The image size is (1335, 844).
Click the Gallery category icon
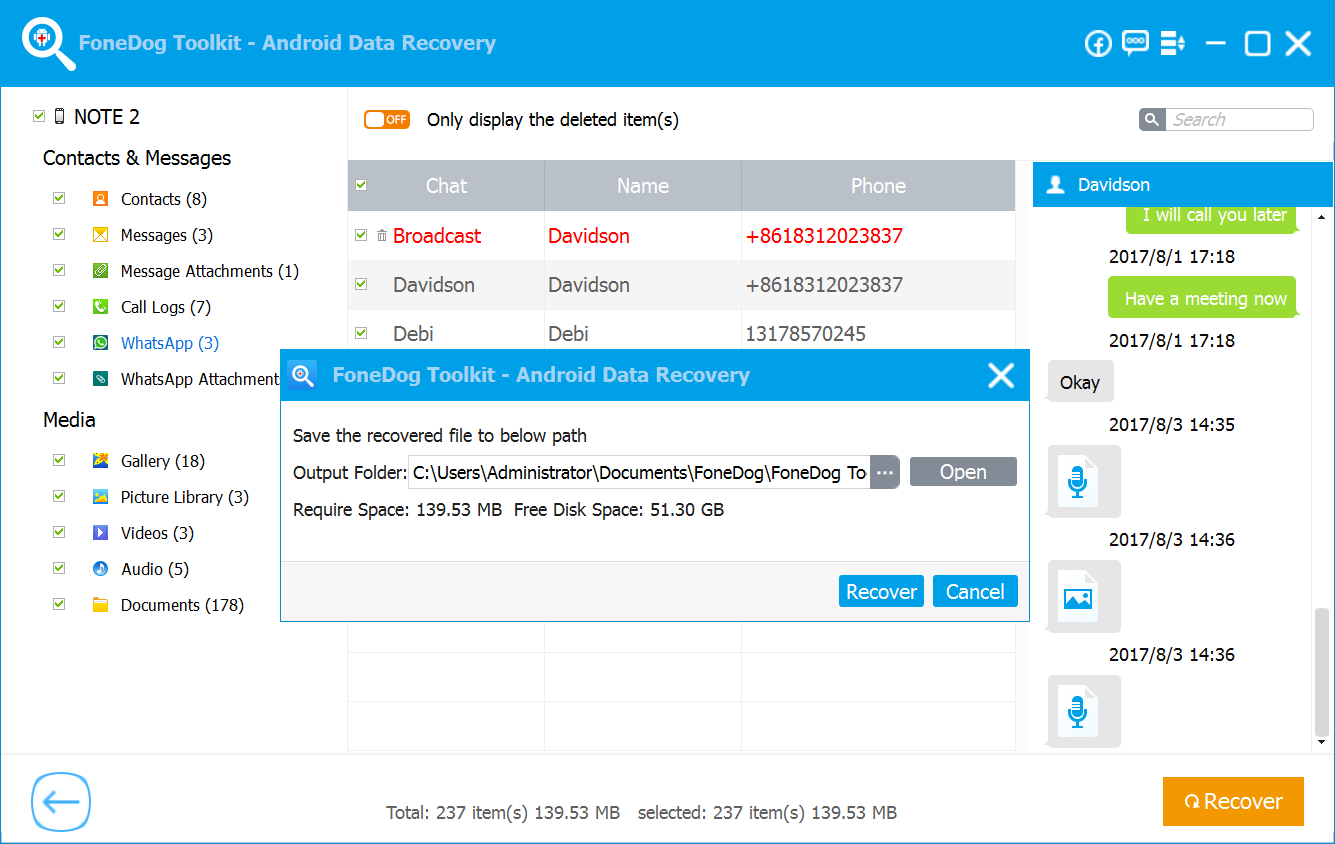pos(100,461)
